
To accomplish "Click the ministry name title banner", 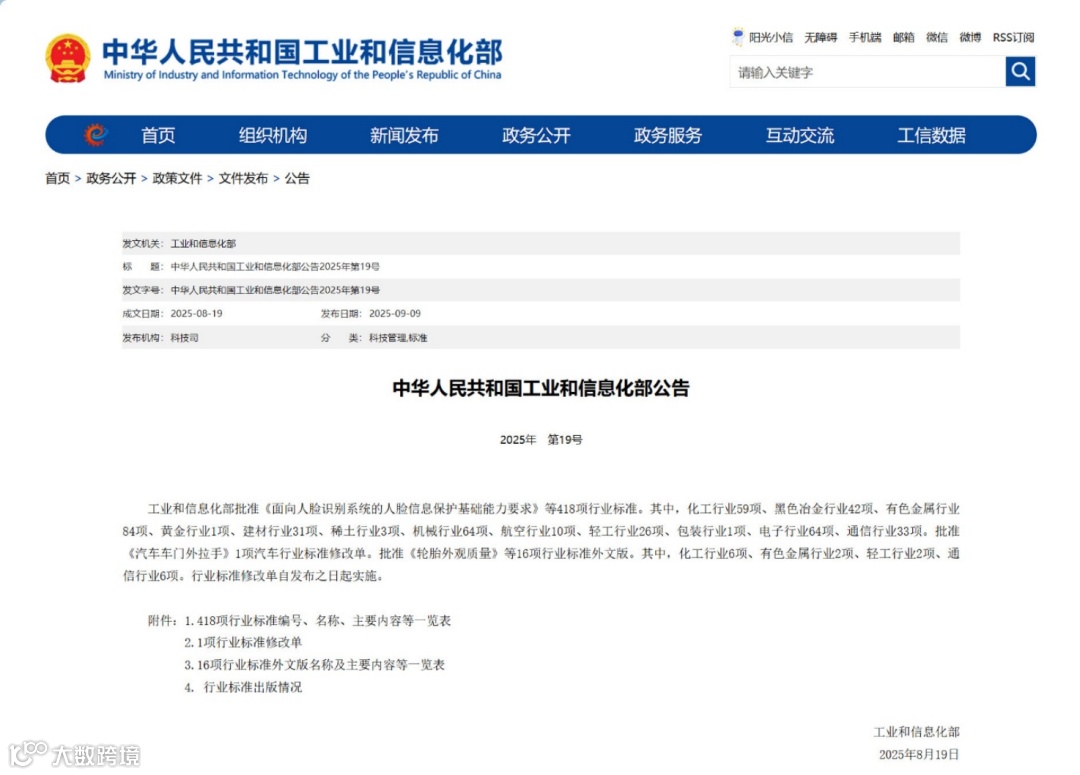I will coord(302,59).
